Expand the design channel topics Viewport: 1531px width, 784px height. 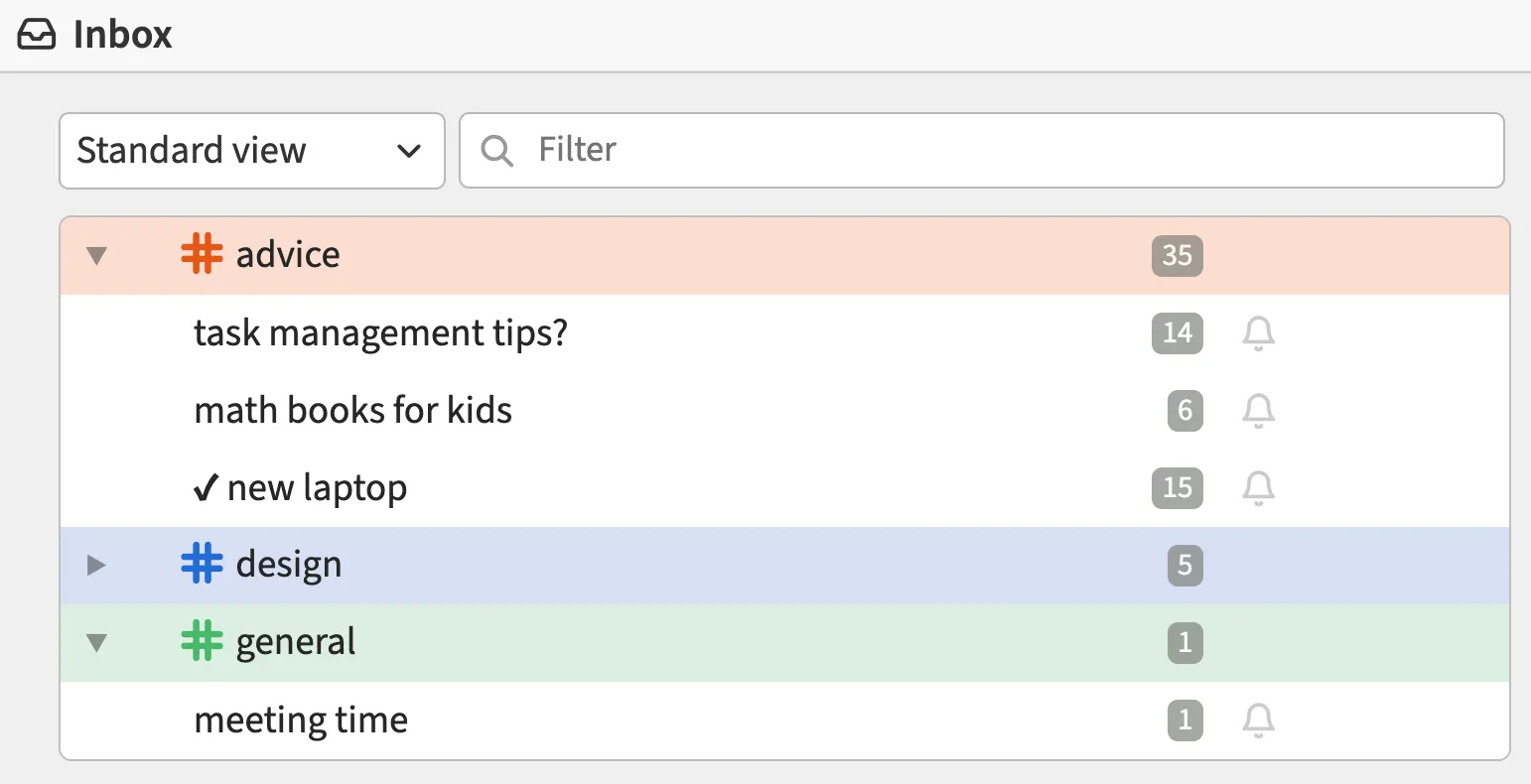tap(96, 566)
